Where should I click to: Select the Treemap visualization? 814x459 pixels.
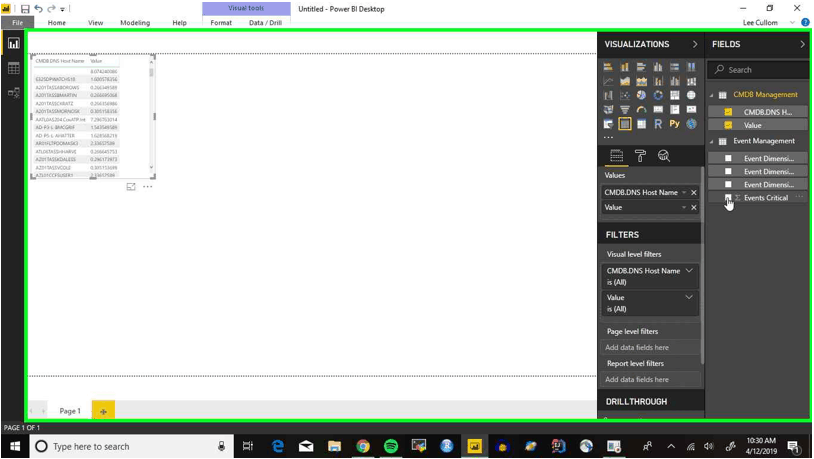pos(674,96)
